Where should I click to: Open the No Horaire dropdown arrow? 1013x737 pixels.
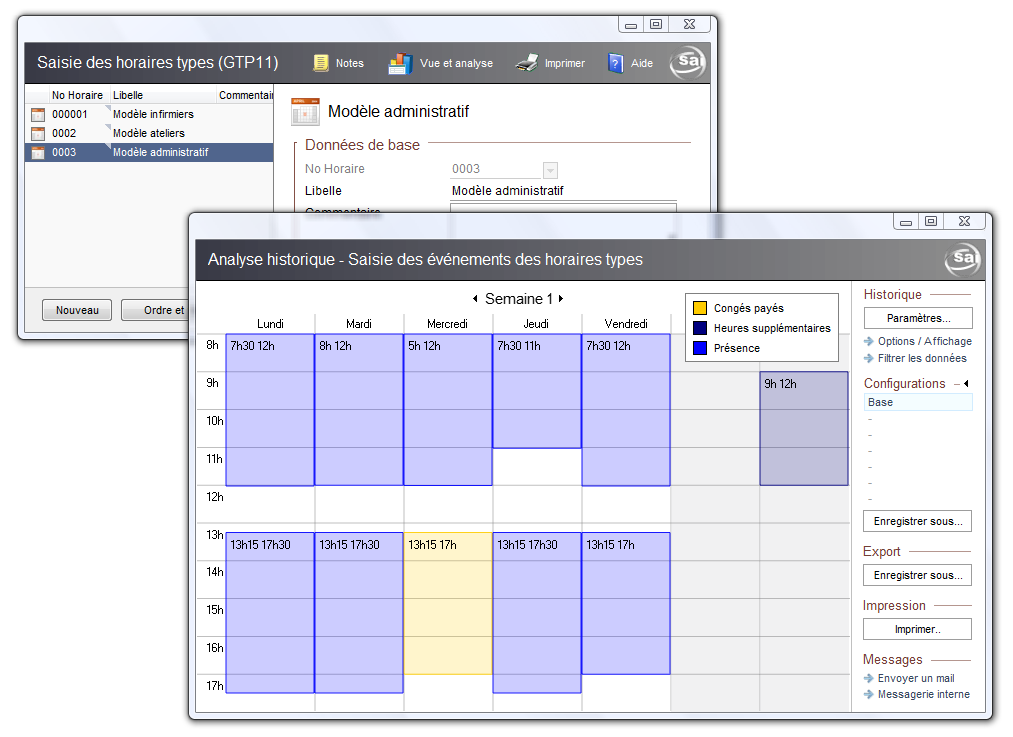coord(550,170)
